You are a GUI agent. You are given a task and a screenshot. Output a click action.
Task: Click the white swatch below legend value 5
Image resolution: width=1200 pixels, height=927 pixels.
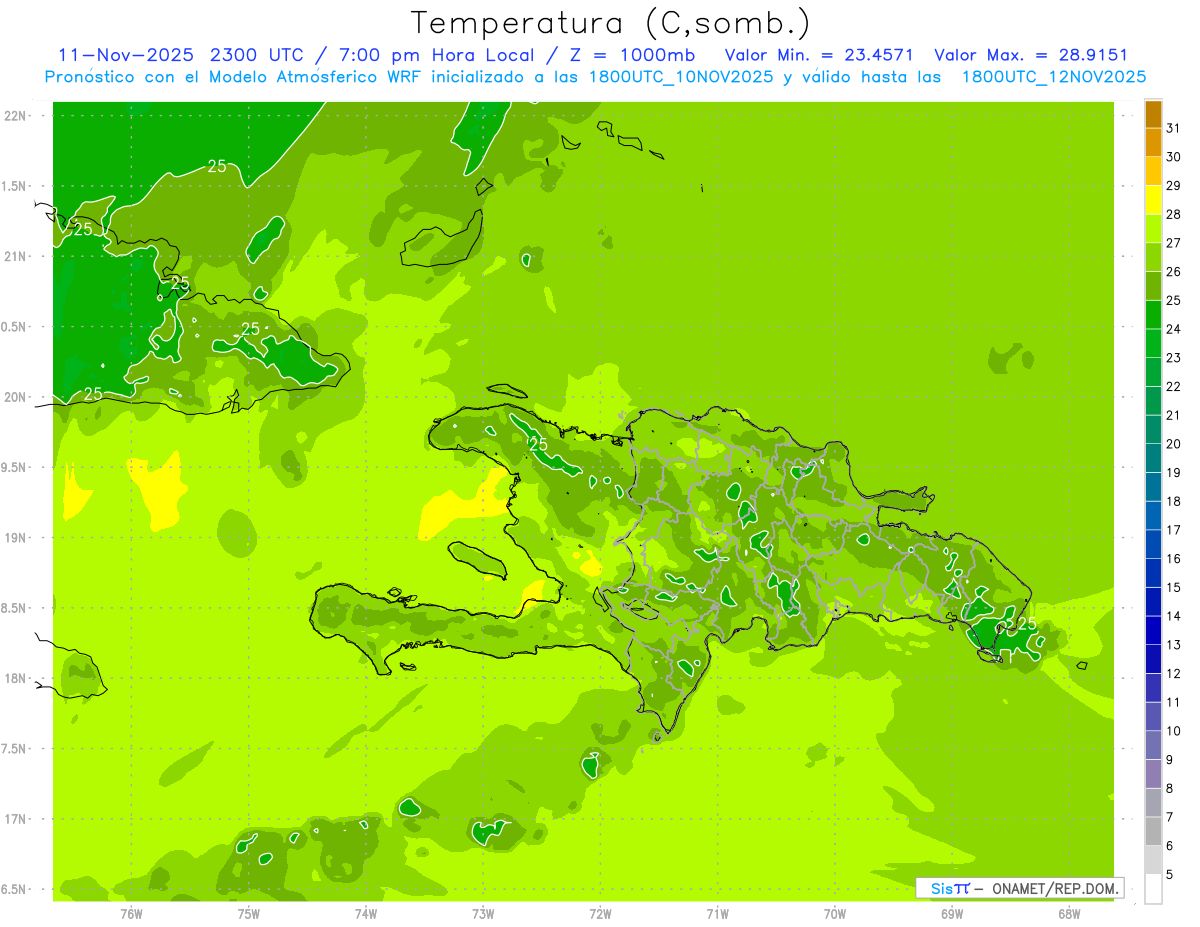[1153, 888]
